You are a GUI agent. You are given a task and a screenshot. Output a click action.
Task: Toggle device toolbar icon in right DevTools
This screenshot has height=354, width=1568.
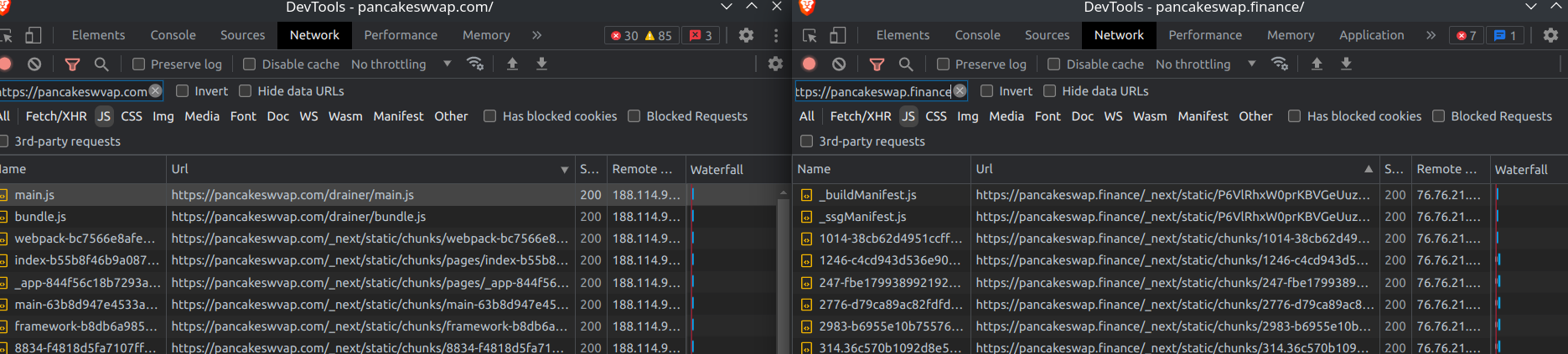click(838, 35)
